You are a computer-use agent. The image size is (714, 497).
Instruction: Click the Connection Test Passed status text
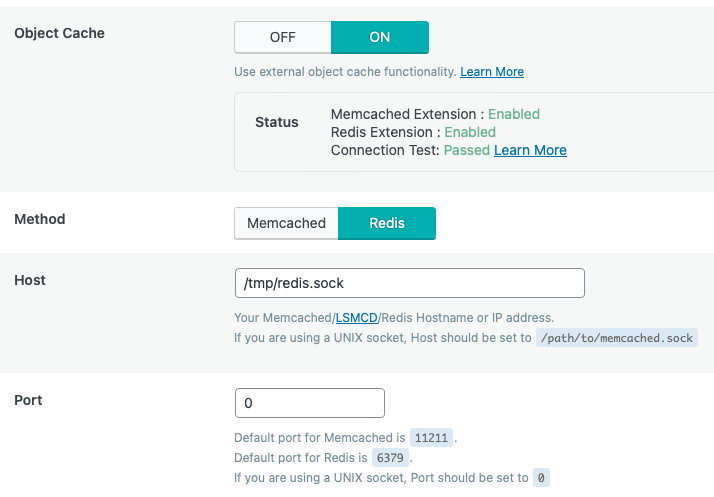[410, 150]
